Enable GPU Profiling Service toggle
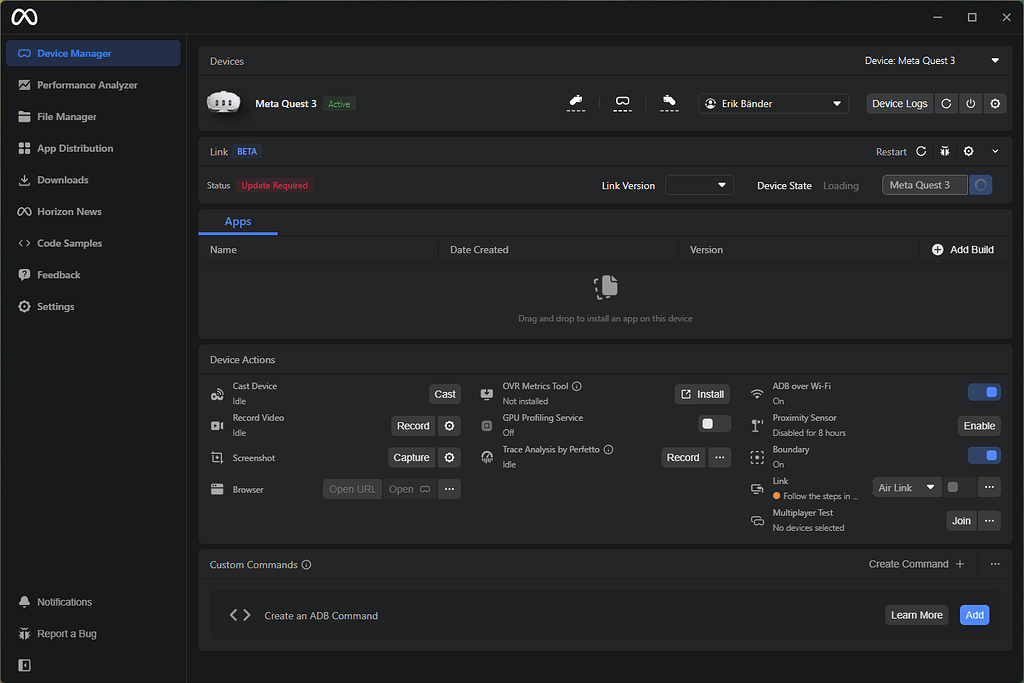The height and width of the screenshot is (683, 1024). click(x=714, y=424)
